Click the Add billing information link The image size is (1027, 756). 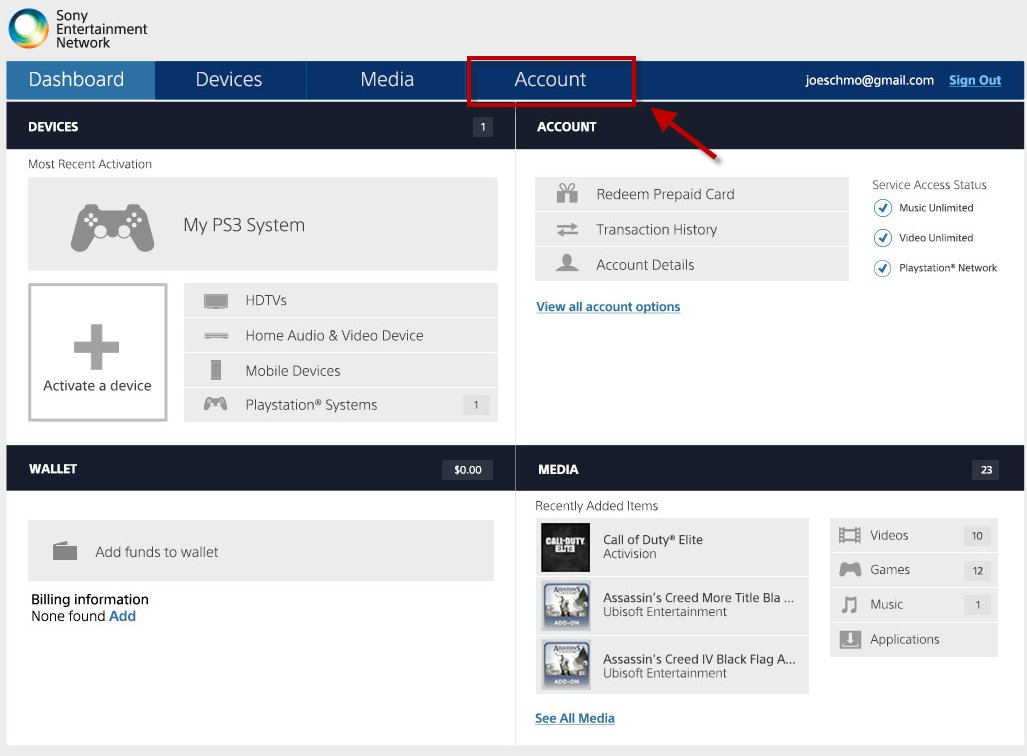[122, 616]
